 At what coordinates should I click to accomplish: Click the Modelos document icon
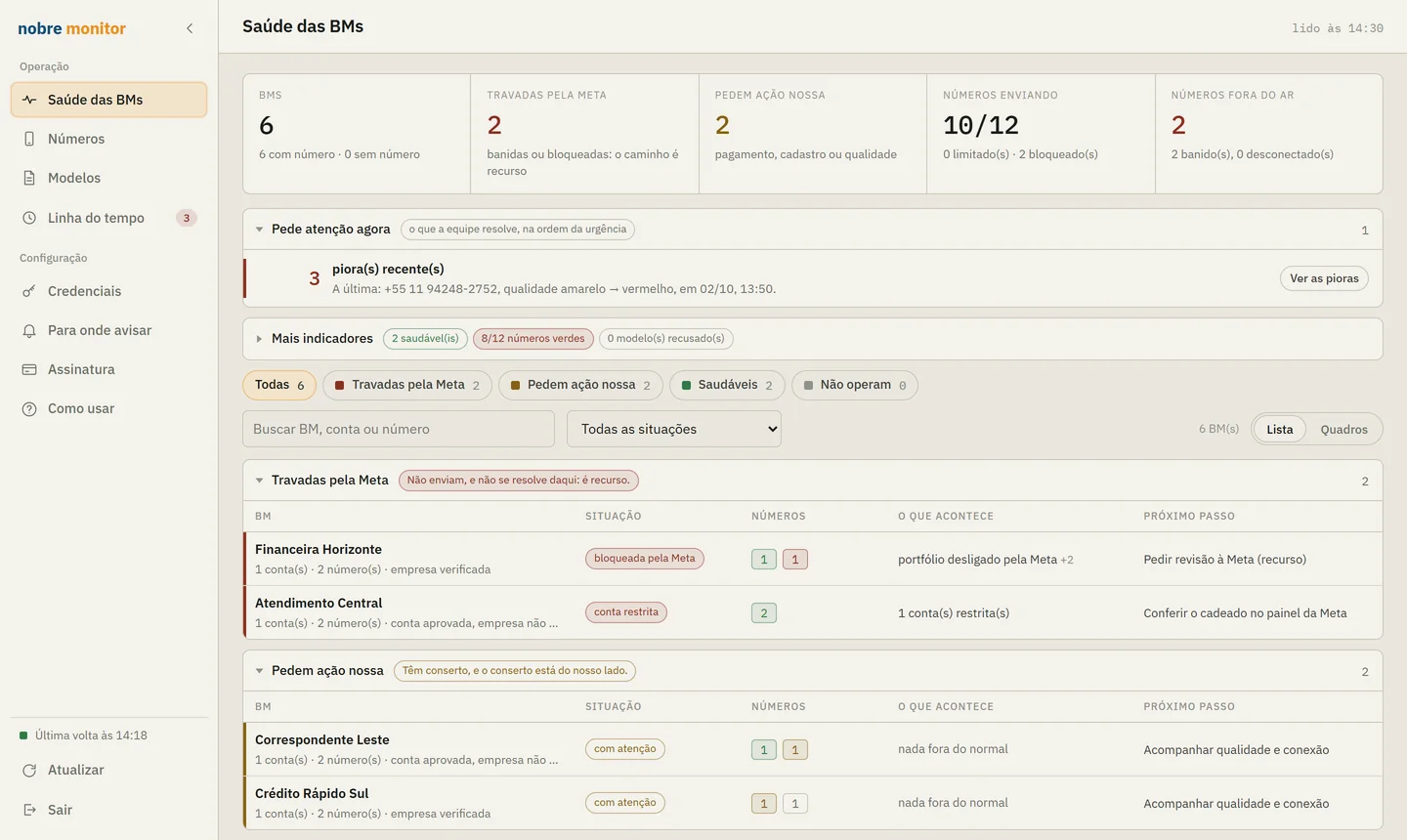(x=29, y=178)
